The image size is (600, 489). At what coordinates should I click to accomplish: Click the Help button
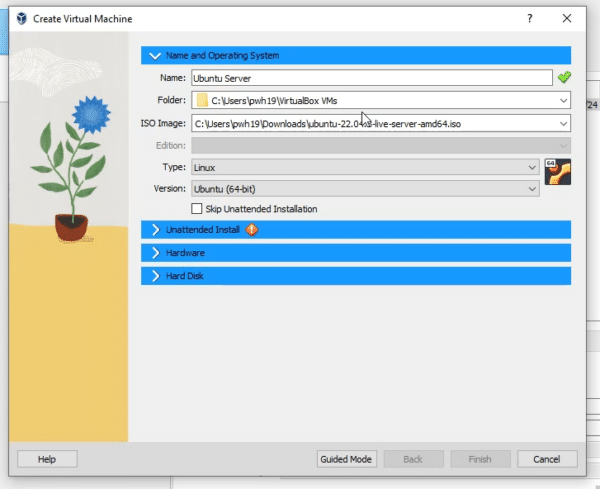click(x=46, y=459)
